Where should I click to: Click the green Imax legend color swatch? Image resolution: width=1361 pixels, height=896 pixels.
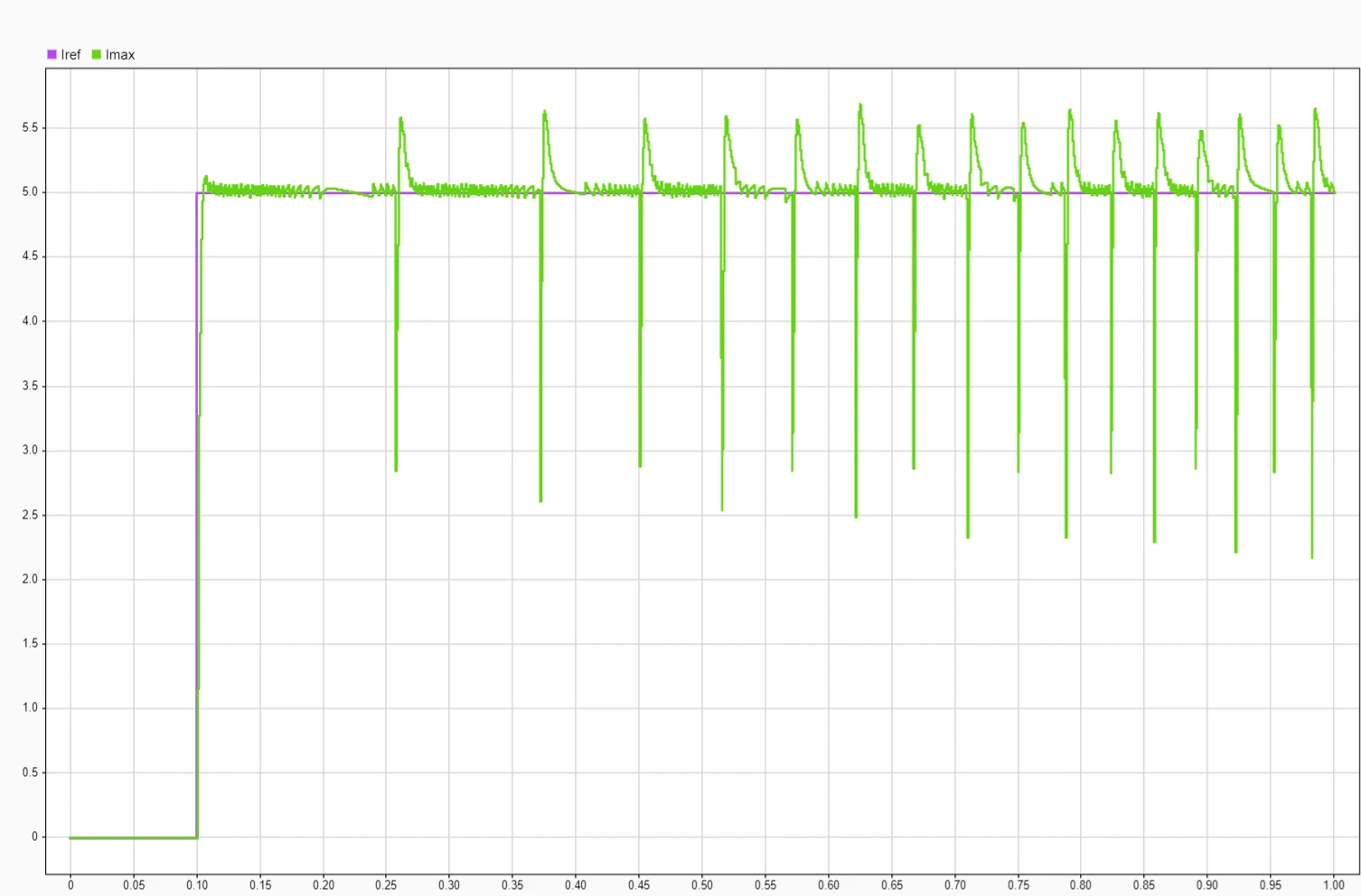point(96,54)
